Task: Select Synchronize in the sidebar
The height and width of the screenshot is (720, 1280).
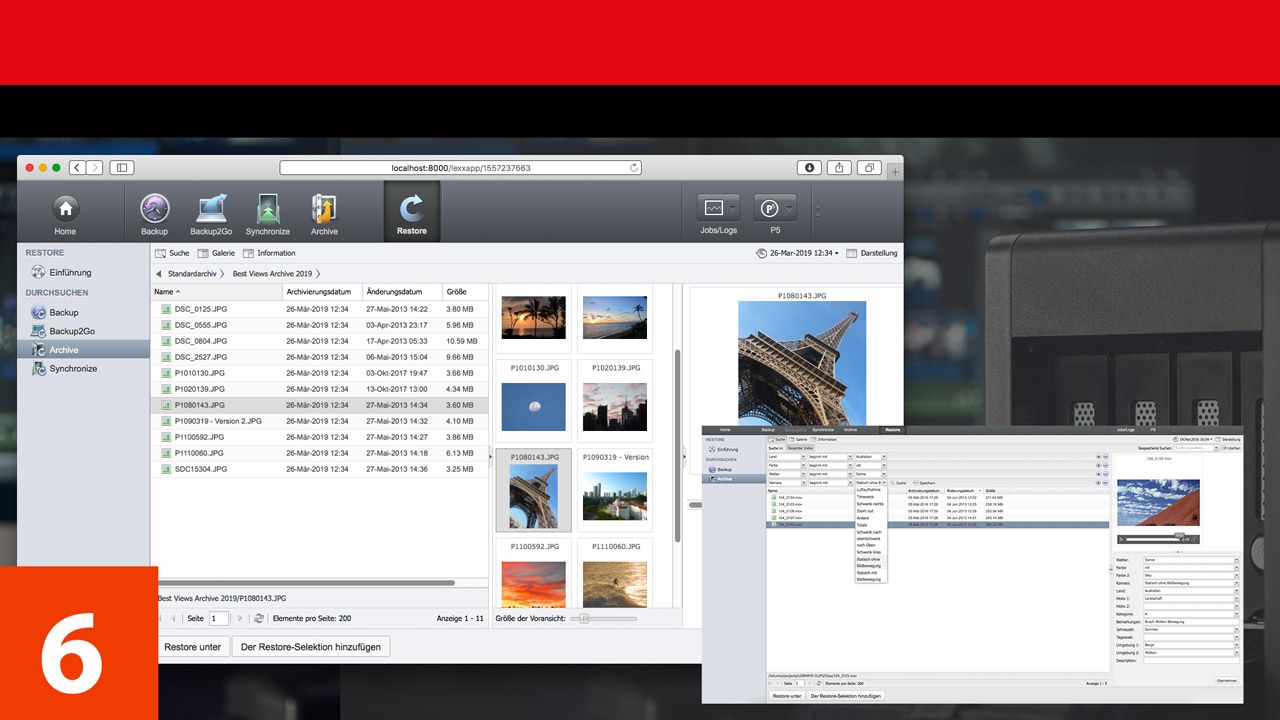Action: click(x=73, y=369)
